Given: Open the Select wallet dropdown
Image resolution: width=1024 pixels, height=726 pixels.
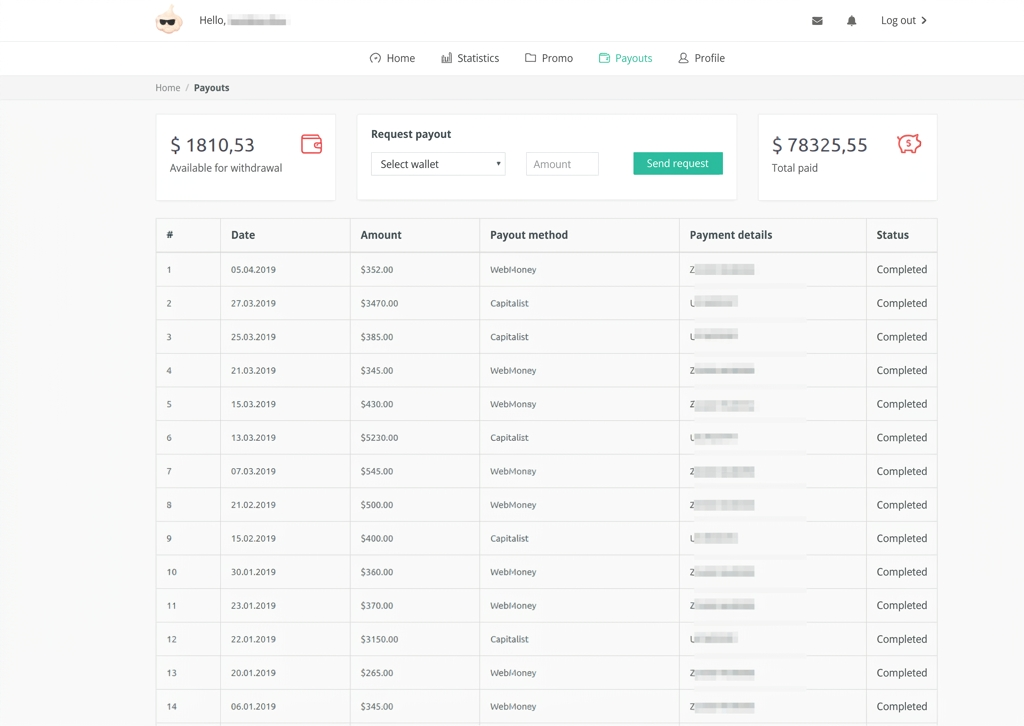Looking at the screenshot, I should pos(438,164).
